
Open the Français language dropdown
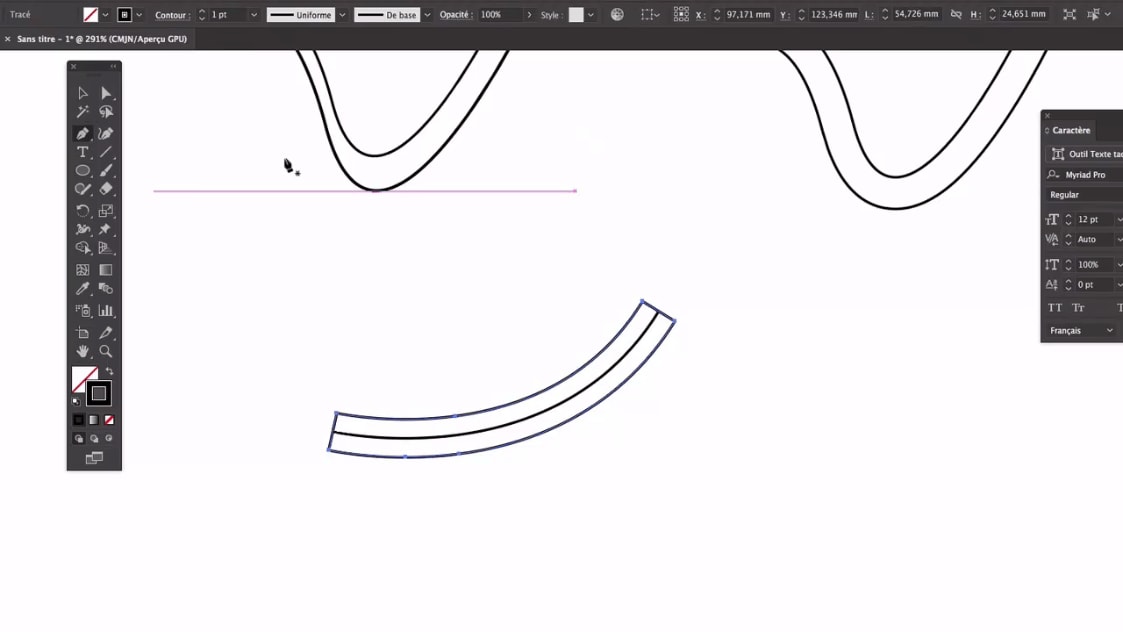tap(1082, 330)
